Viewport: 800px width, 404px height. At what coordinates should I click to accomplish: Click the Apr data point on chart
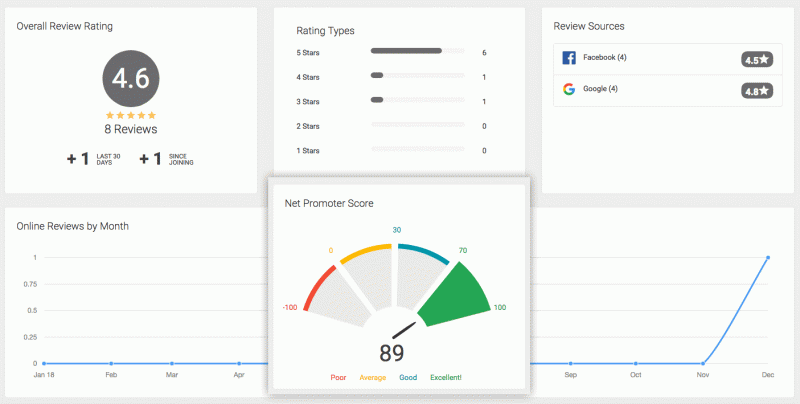(x=239, y=364)
